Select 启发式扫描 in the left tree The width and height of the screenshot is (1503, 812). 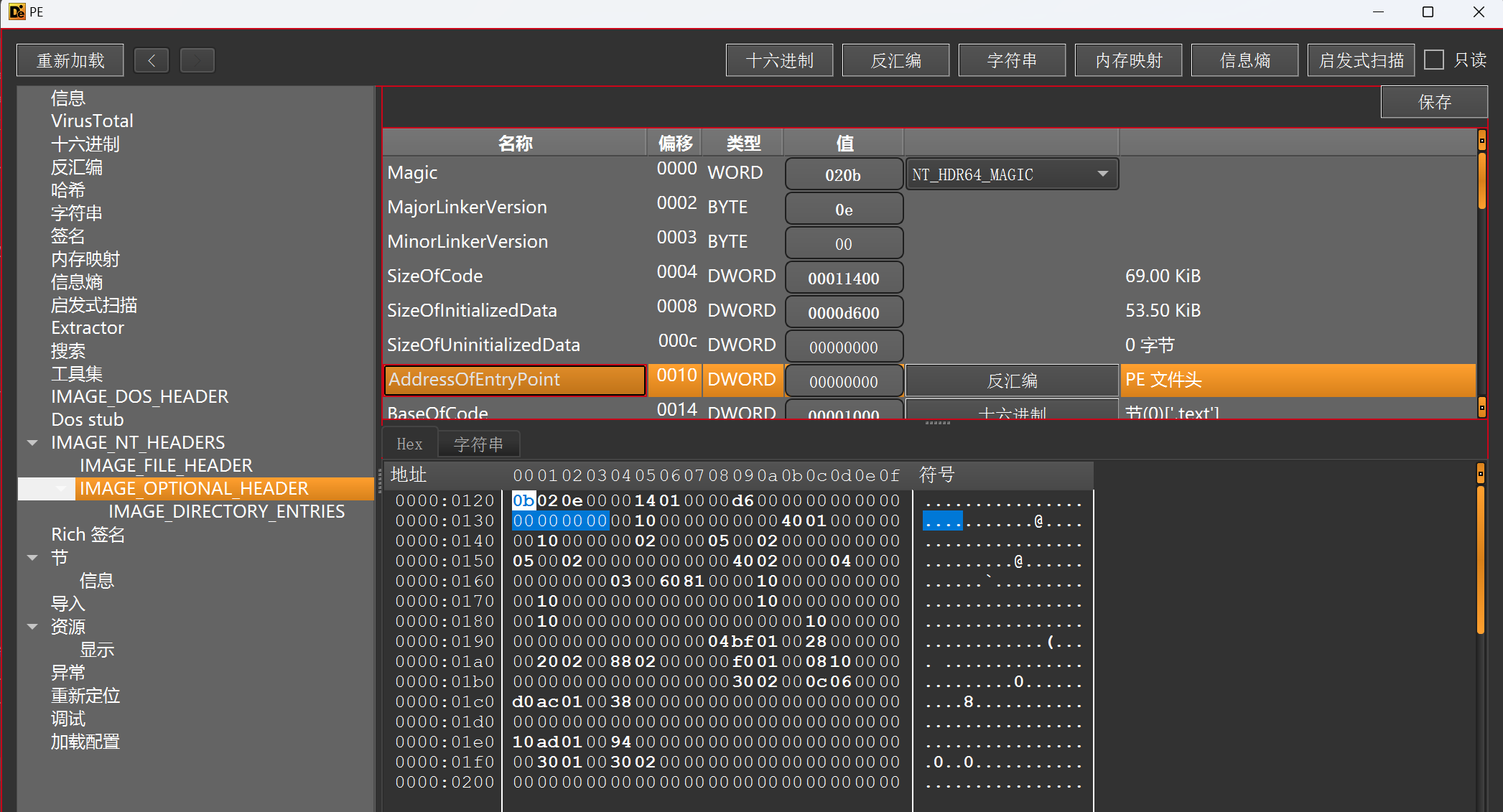click(94, 305)
